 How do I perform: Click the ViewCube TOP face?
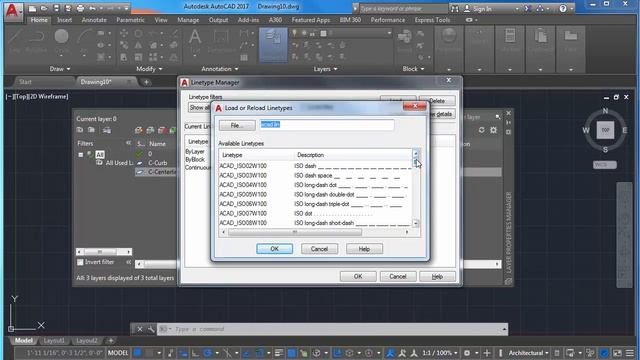605,130
